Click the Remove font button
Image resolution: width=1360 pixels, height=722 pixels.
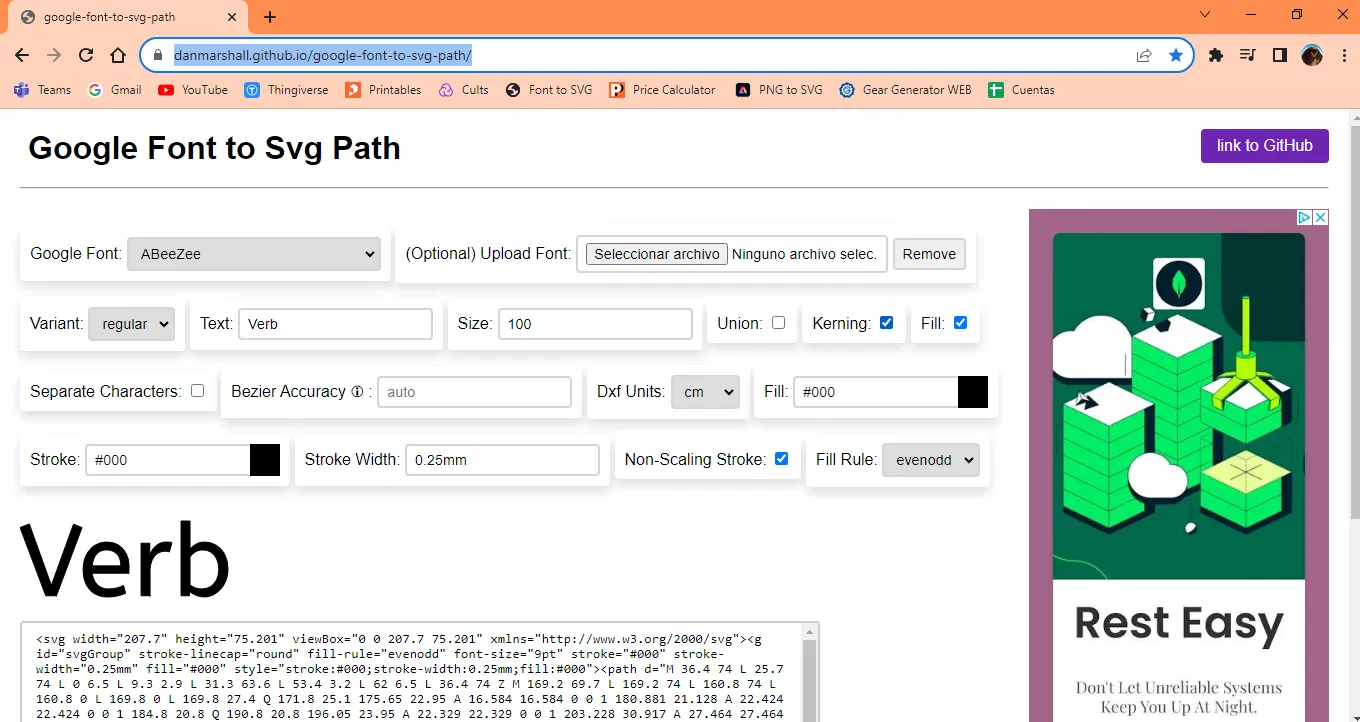[x=929, y=254]
